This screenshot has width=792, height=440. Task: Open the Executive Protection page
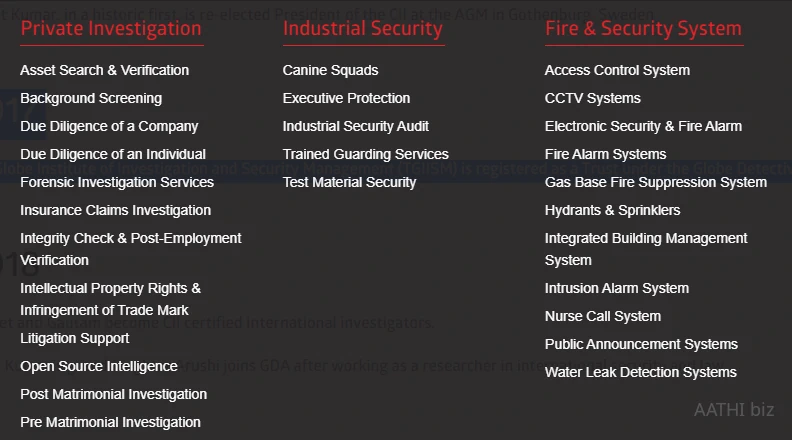(x=346, y=98)
